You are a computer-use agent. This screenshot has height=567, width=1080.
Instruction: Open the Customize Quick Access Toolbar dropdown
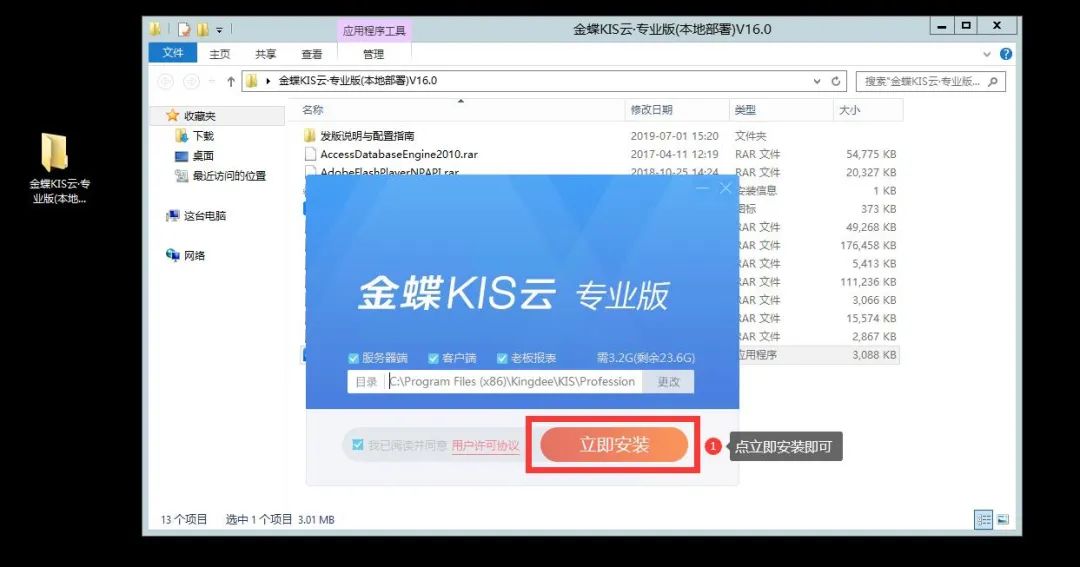(x=219, y=30)
